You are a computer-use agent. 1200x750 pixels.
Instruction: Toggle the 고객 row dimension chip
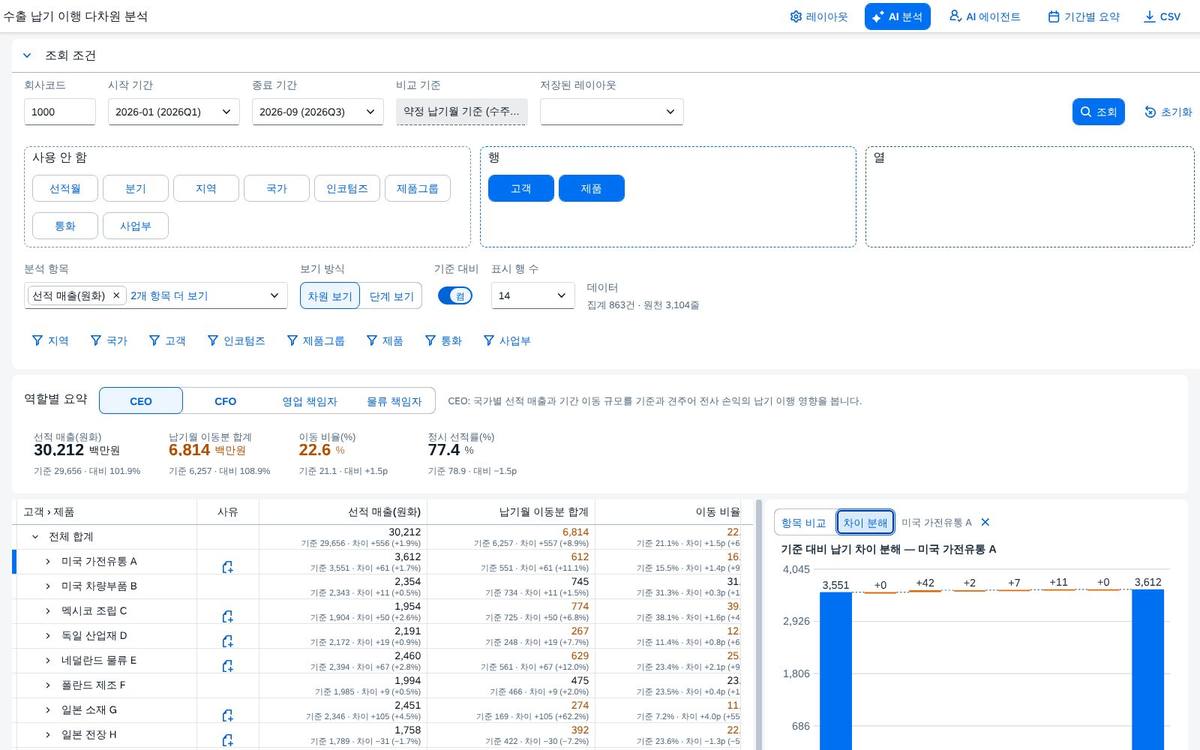click(521, 188)
